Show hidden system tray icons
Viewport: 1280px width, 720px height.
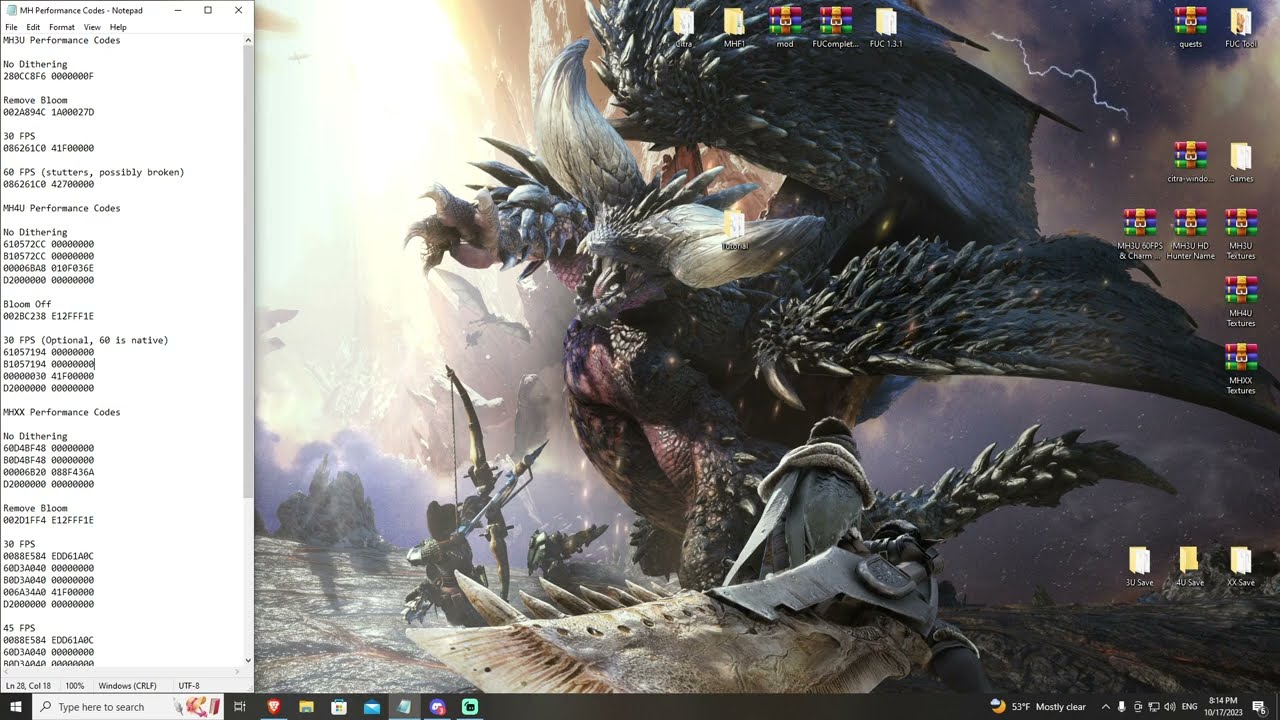pos(1105,707)
